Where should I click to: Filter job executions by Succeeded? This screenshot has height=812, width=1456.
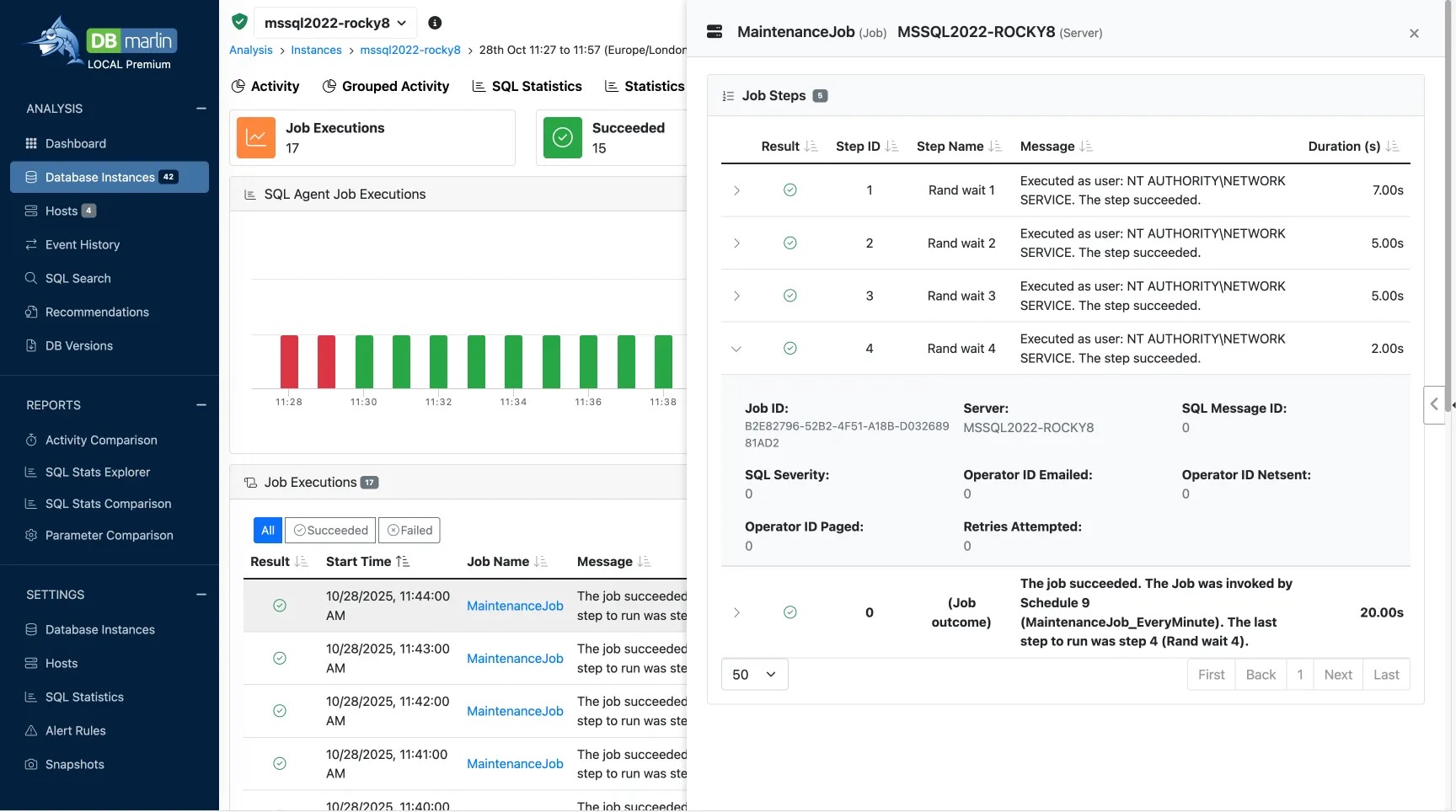coord(331,530)
